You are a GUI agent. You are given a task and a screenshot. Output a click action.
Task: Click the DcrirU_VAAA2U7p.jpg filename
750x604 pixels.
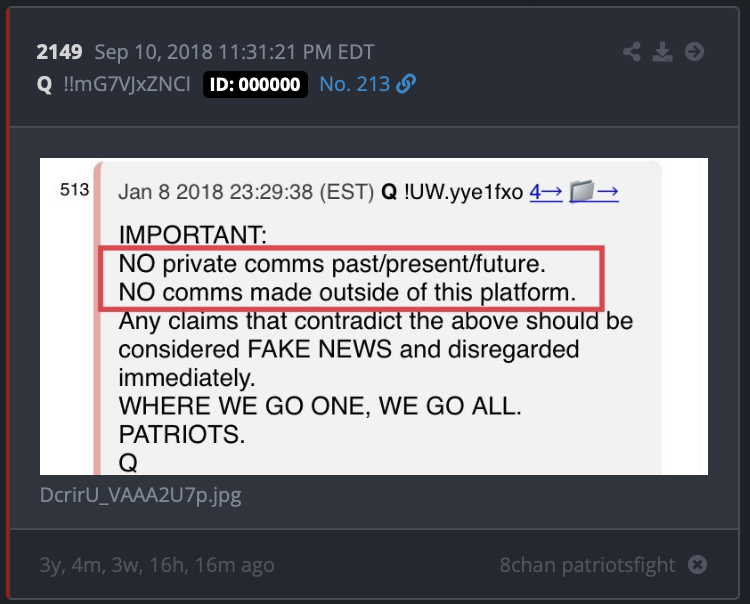click(141, 495)
